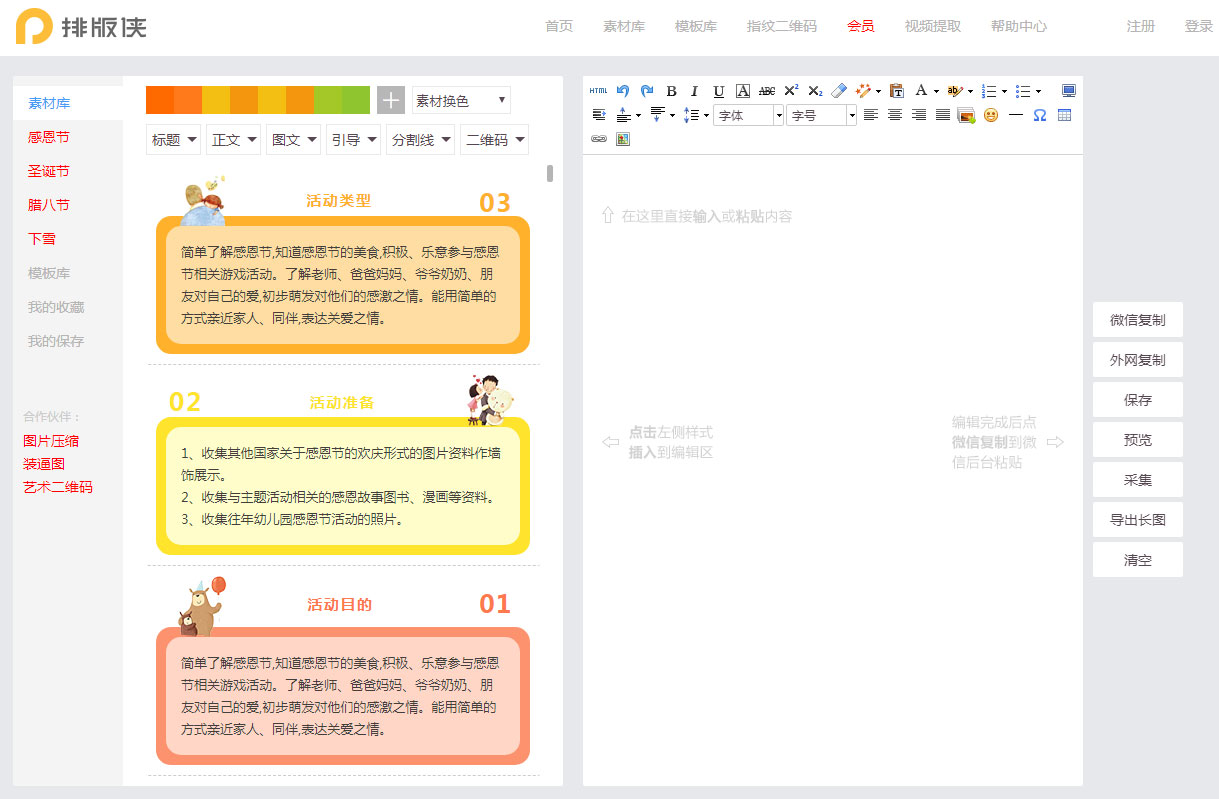Clear the editor using 清空
The image size is (1219, 799).
1137,559
